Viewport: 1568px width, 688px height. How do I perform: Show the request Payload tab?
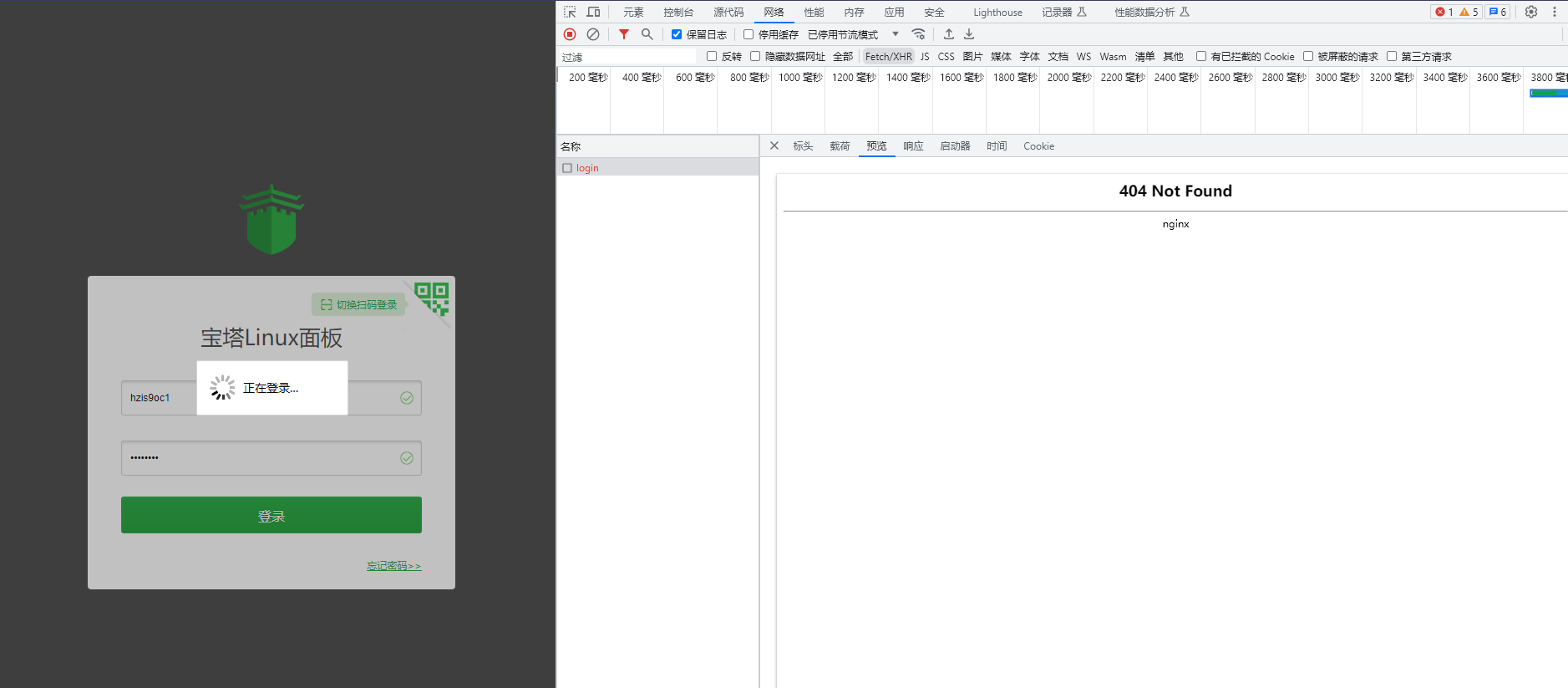(x=840, y=145)
